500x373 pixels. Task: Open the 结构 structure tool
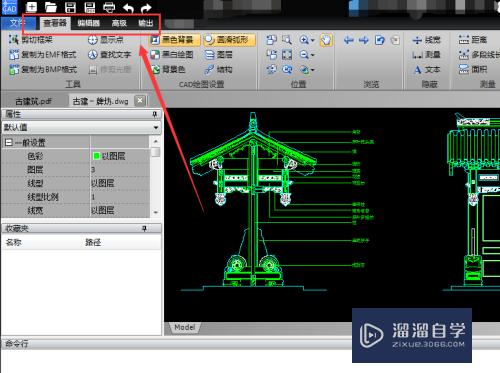coord(219,69)
